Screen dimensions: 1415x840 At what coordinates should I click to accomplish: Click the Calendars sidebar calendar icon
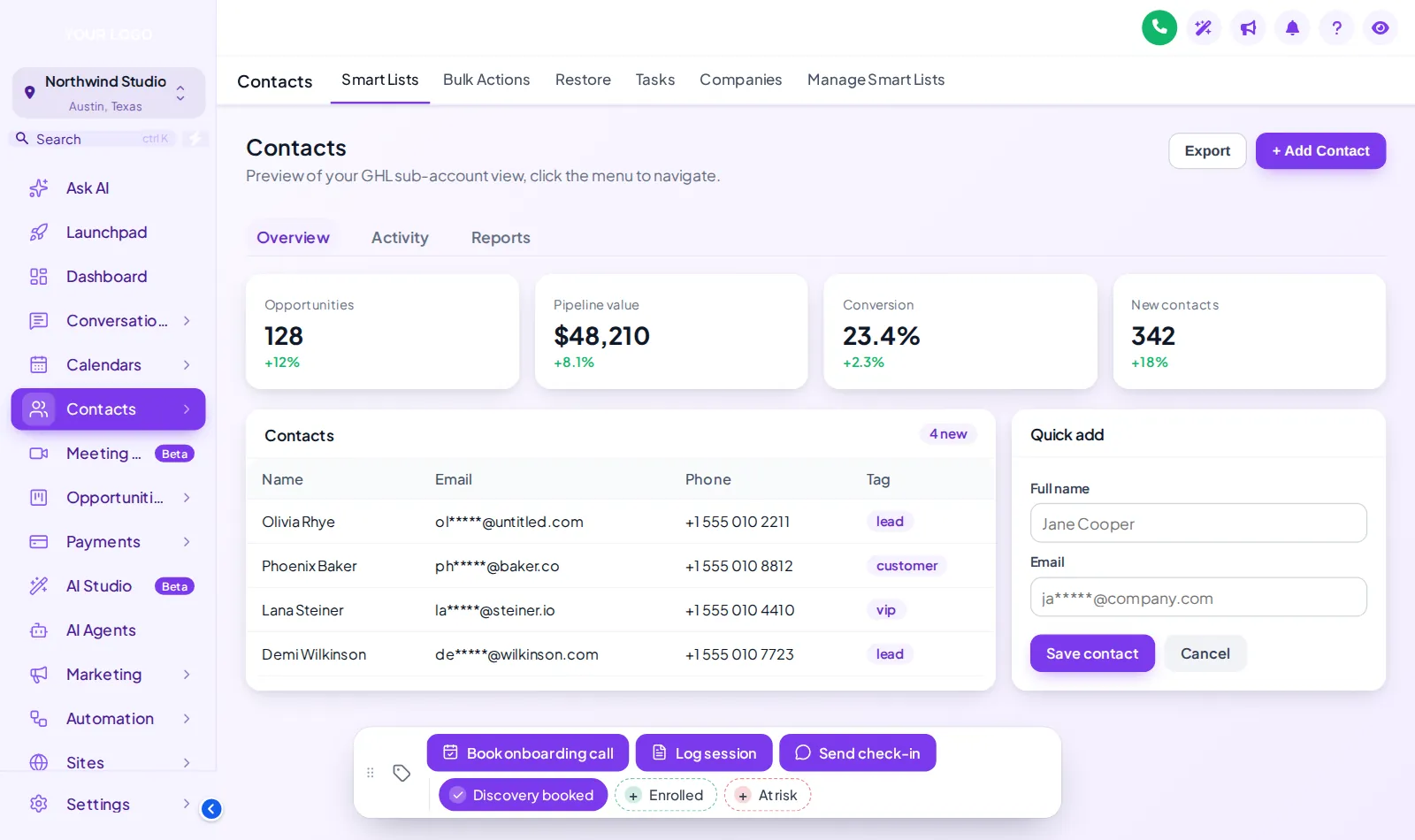(x=39, y=365)
